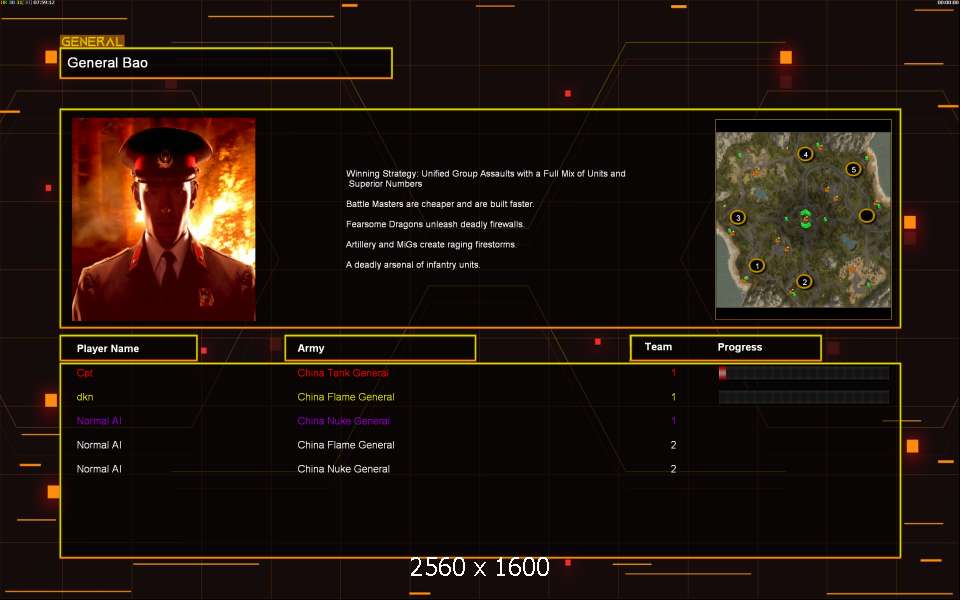This screenshot has height=600, width=960.
Task: Click Cpt's loading progress bar
Action: click(803, 373)
